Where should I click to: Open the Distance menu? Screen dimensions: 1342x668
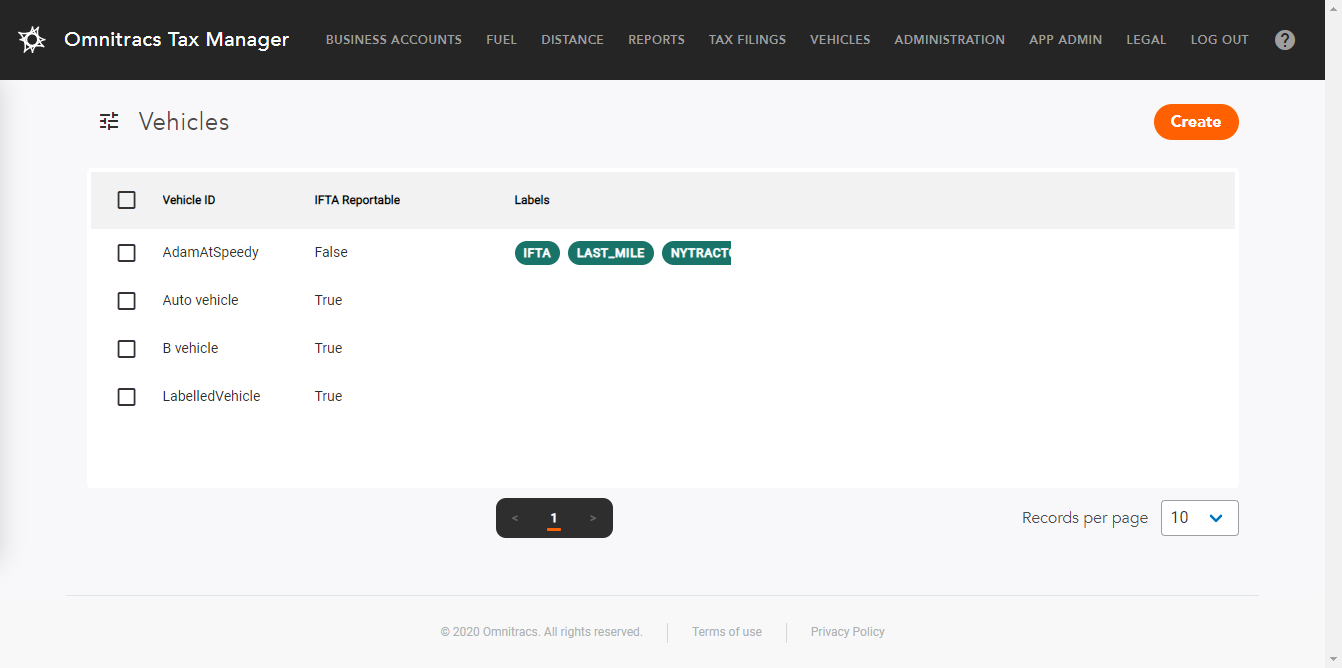(572, 40)
